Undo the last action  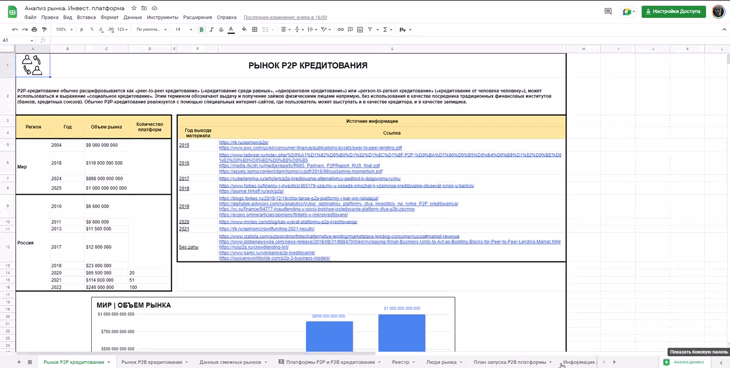pos(15,29)
